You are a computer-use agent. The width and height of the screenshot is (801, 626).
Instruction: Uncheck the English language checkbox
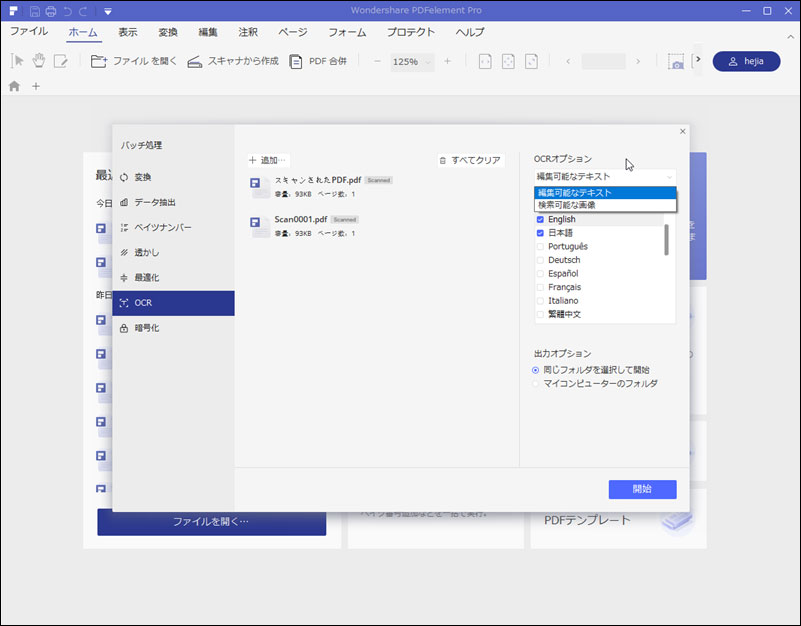coord(540,219)
